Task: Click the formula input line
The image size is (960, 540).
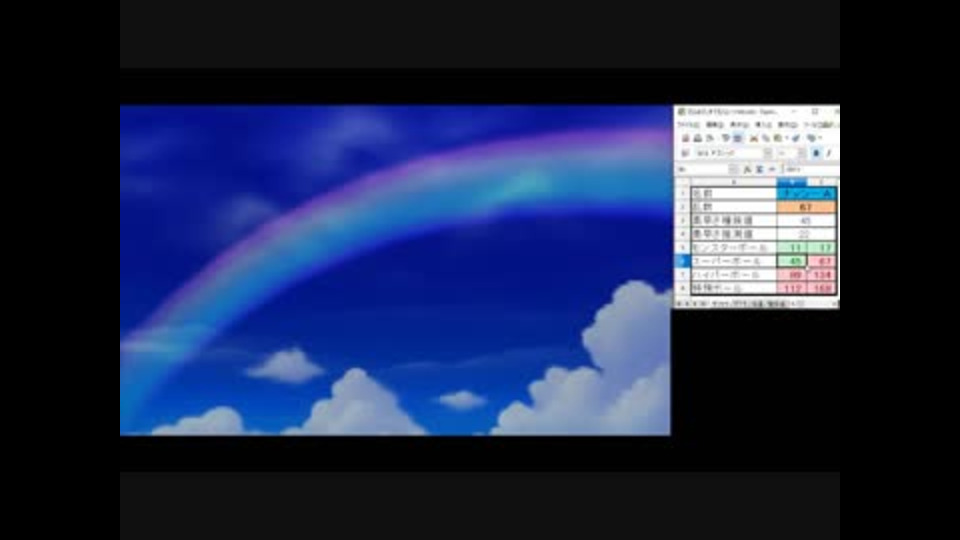Action: coord(811,169)
